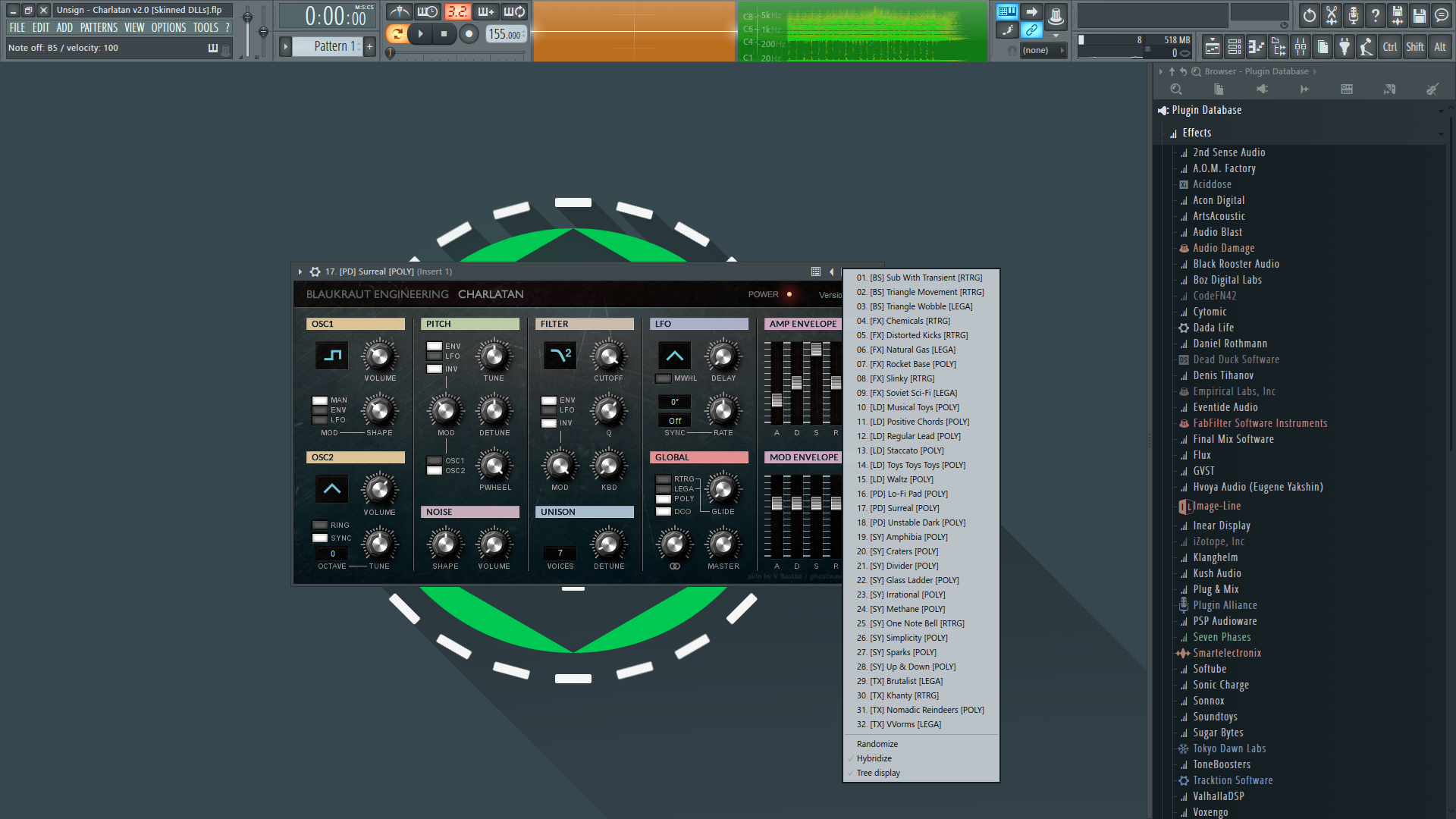Open the mixer view icon
The width and height of the screenshot is (1456, 819).
(1301, 47)
